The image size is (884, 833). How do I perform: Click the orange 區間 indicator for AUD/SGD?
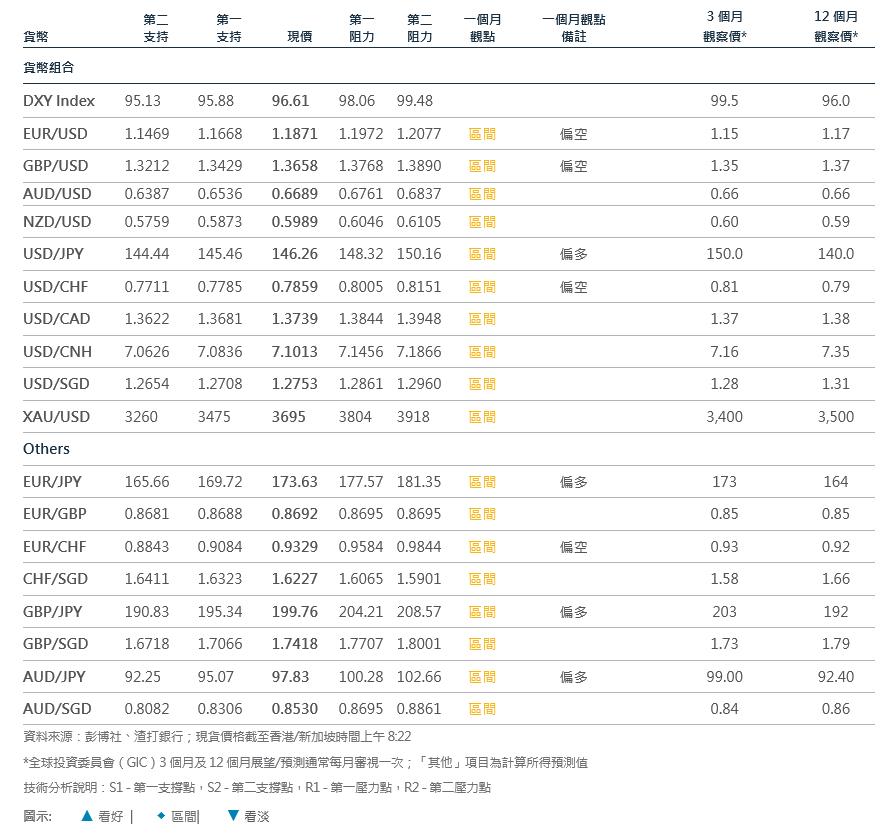tap(482, 710)
